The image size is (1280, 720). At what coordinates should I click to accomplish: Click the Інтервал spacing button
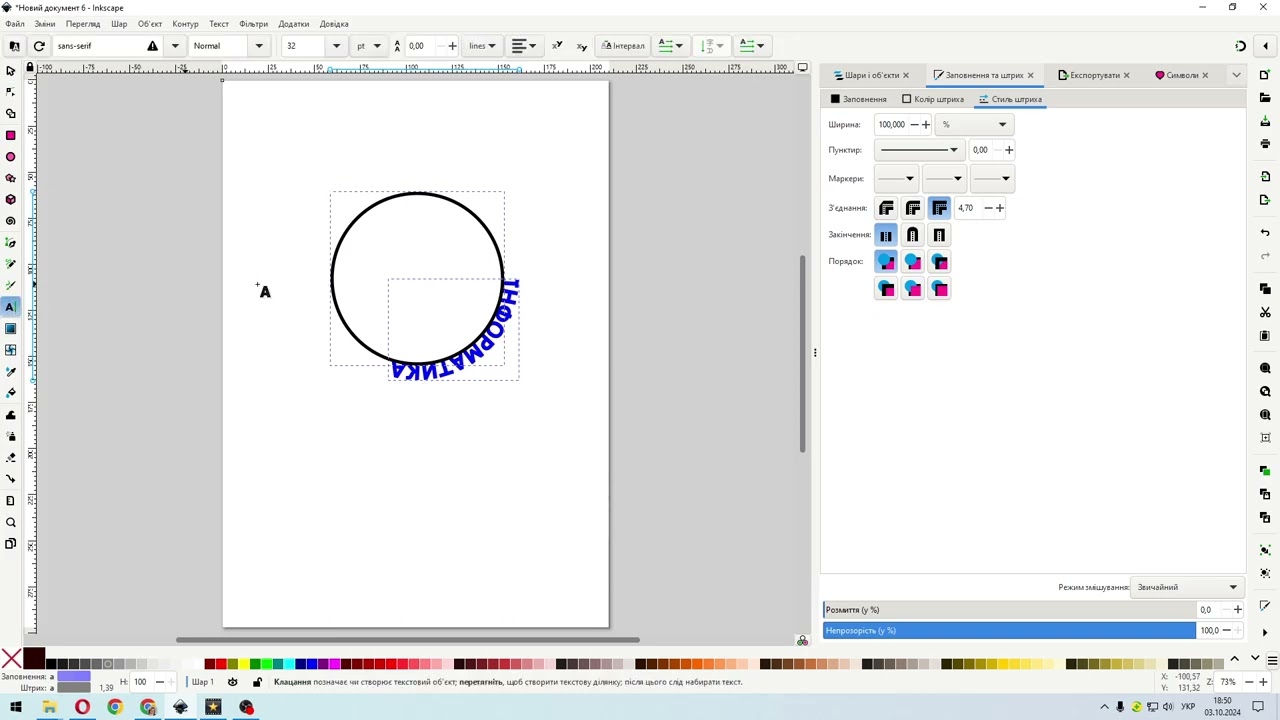[623, 46]
